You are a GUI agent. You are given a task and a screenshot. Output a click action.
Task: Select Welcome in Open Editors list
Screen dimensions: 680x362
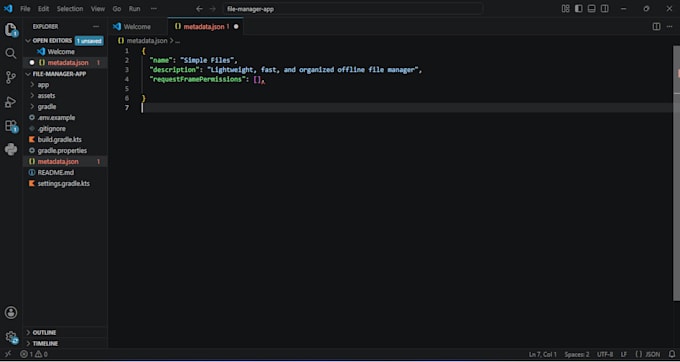point(61,52)
